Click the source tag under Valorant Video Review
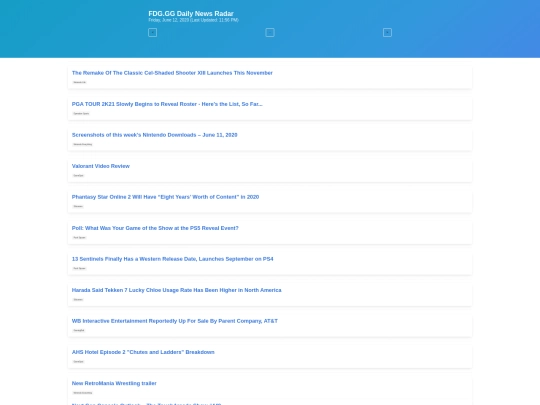This screenshot has height=405, width=540. 79,175
